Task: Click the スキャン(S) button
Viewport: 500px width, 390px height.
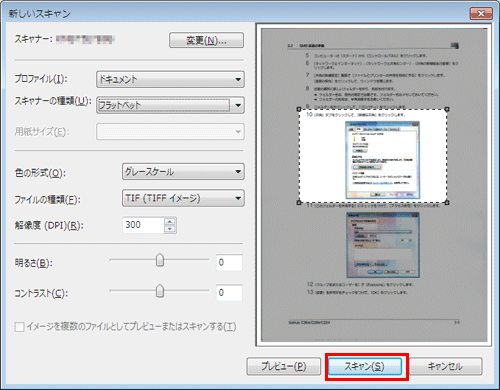Action: pyautogui.click(x=365, y=367)
